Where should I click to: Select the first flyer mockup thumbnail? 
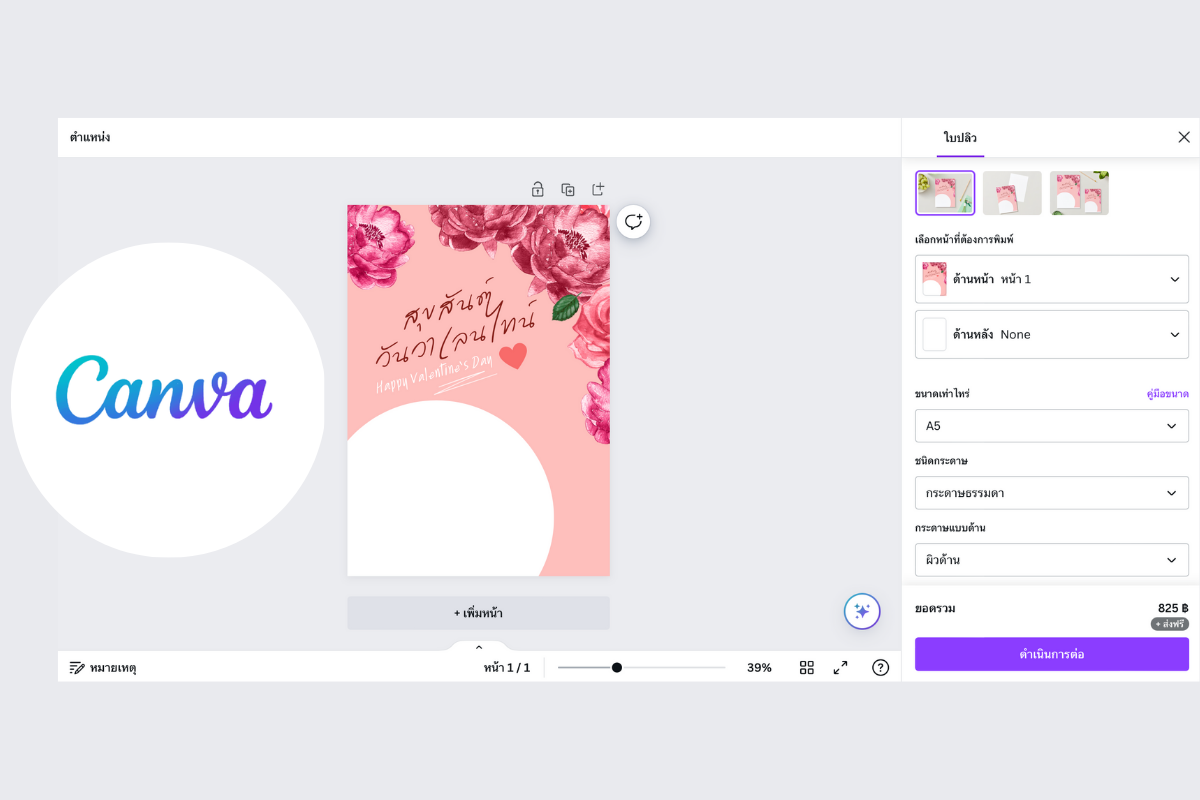point(945,193)
